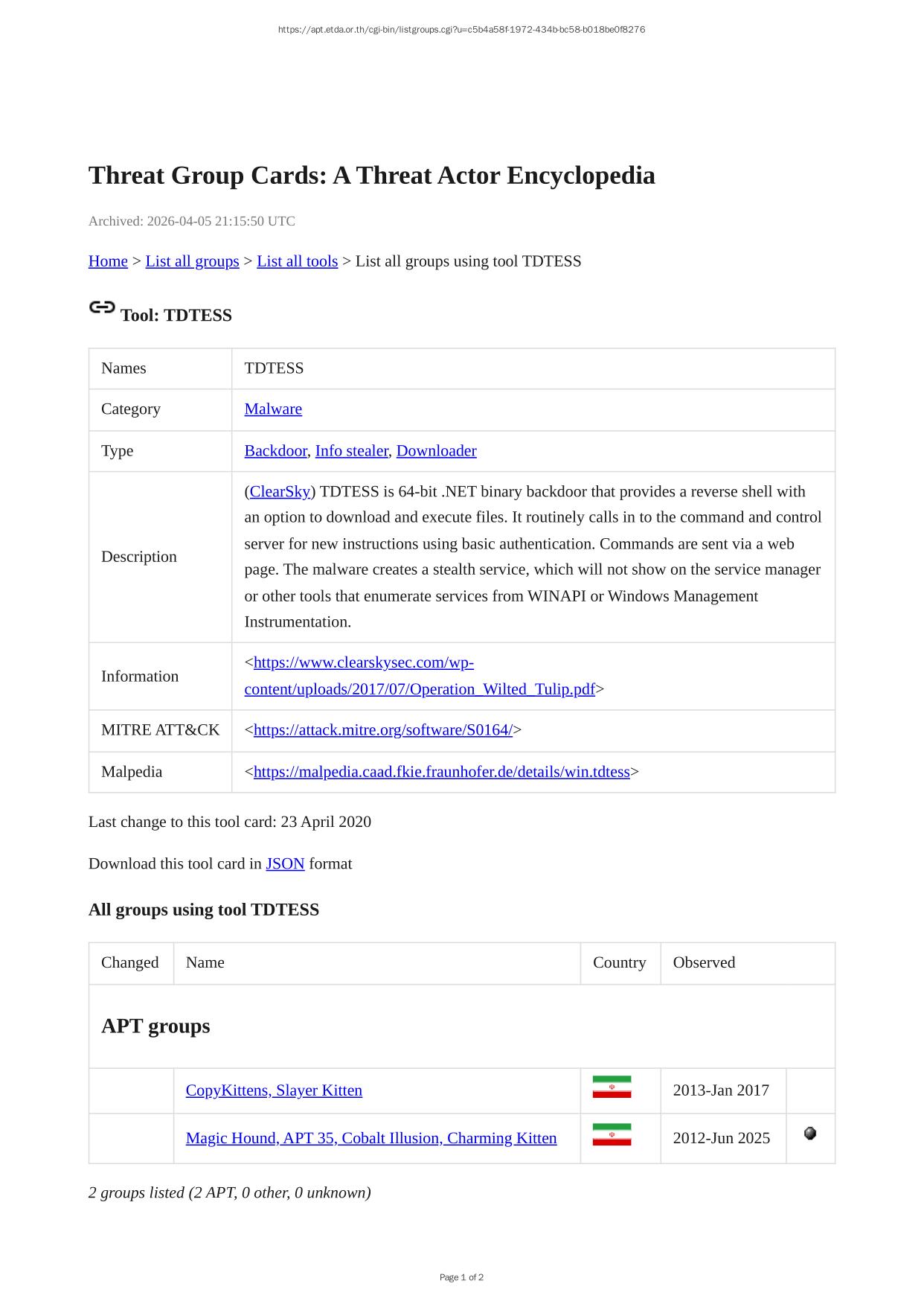The height and width of the screenshot is (1307, 924).
Task: Open the ClearSky source link in description
Action: 280,492
